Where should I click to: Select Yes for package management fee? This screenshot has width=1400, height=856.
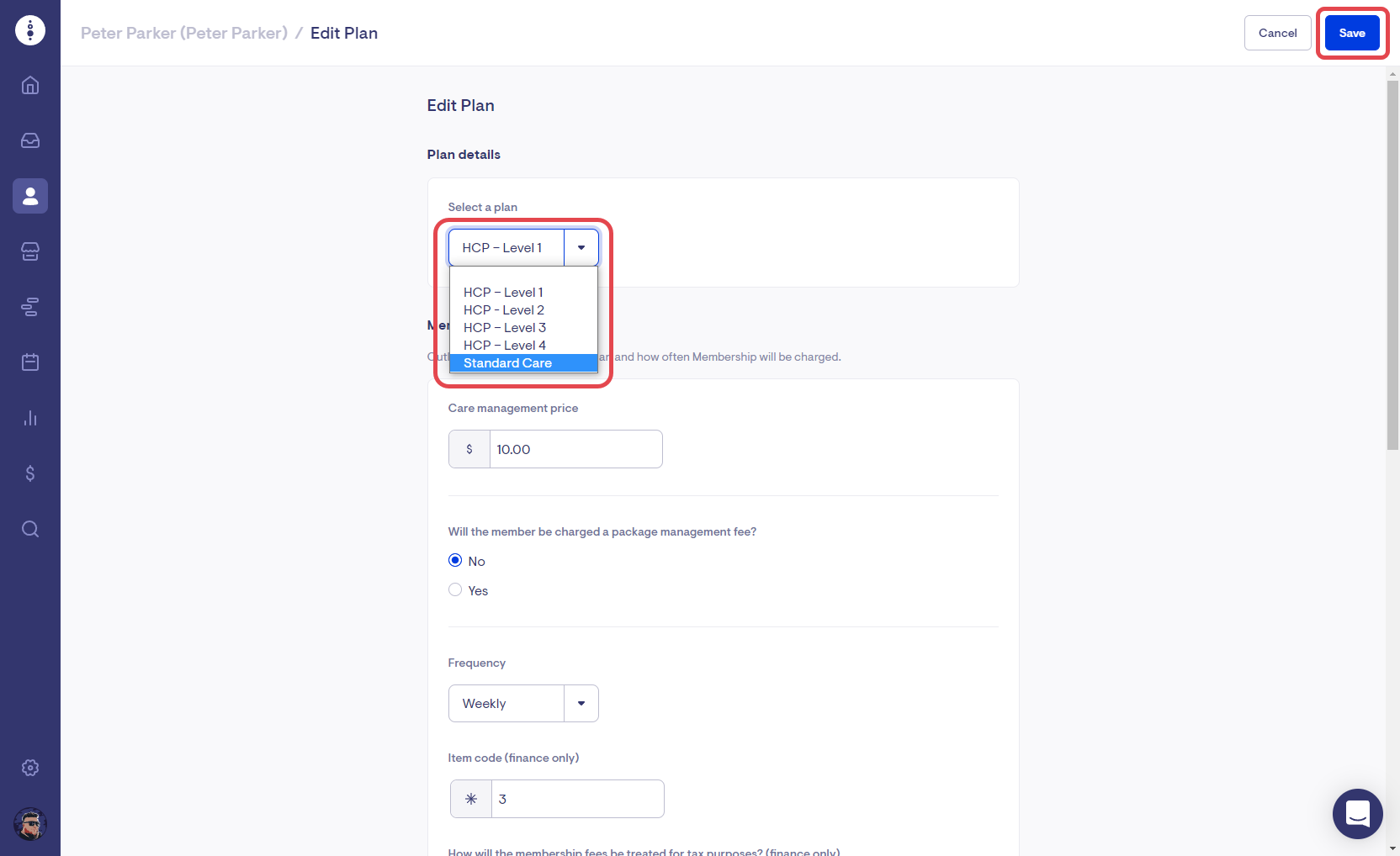(x=455, y=590)
